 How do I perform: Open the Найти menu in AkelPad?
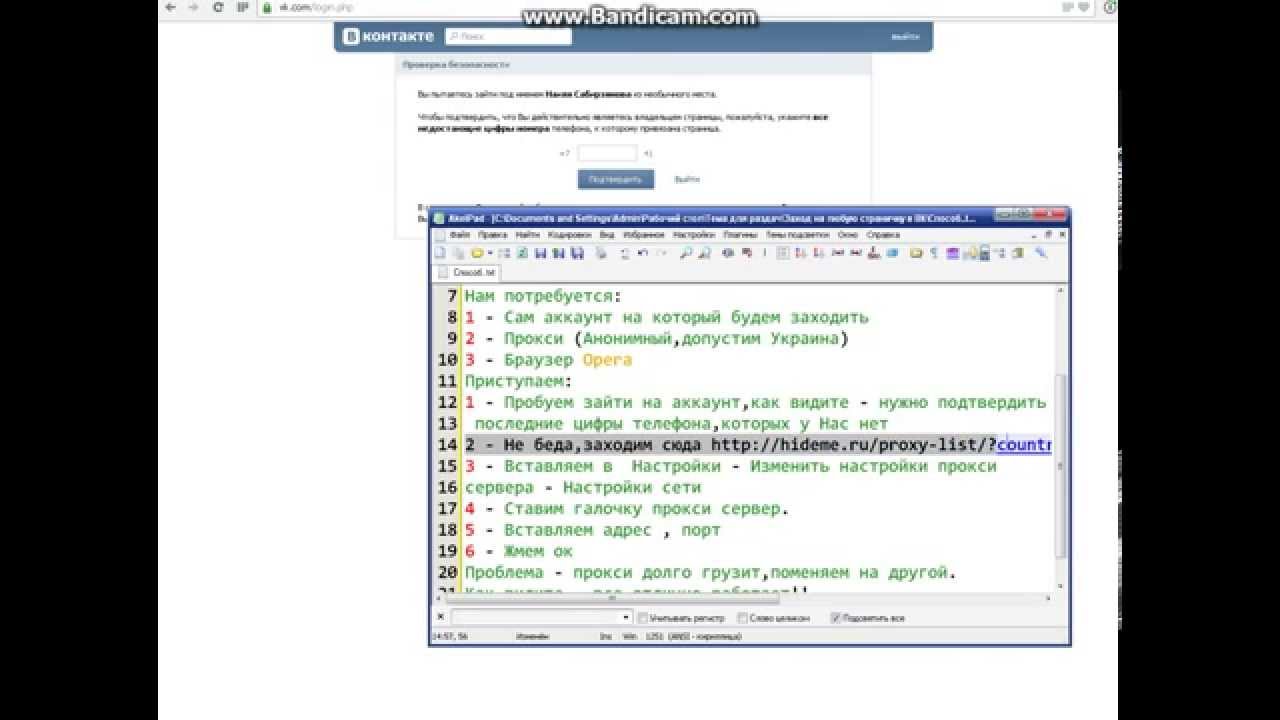coord(527,235)
